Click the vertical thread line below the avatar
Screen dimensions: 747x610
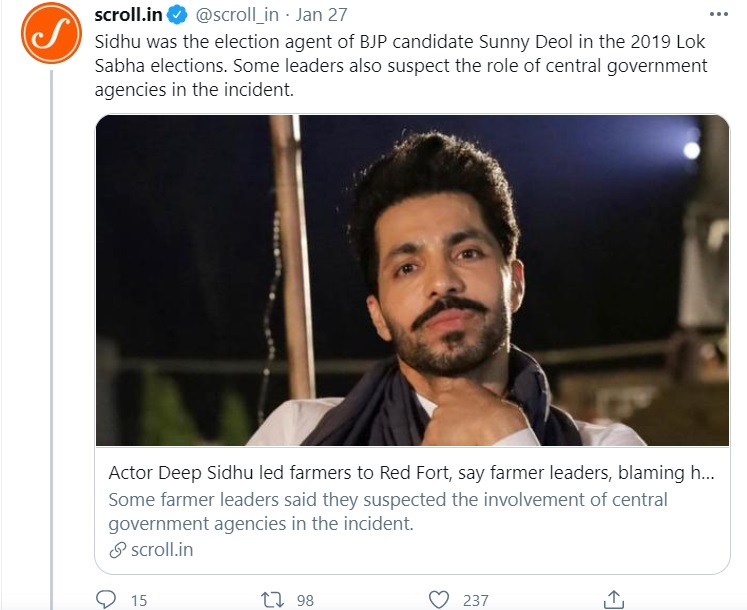[50, 330]
